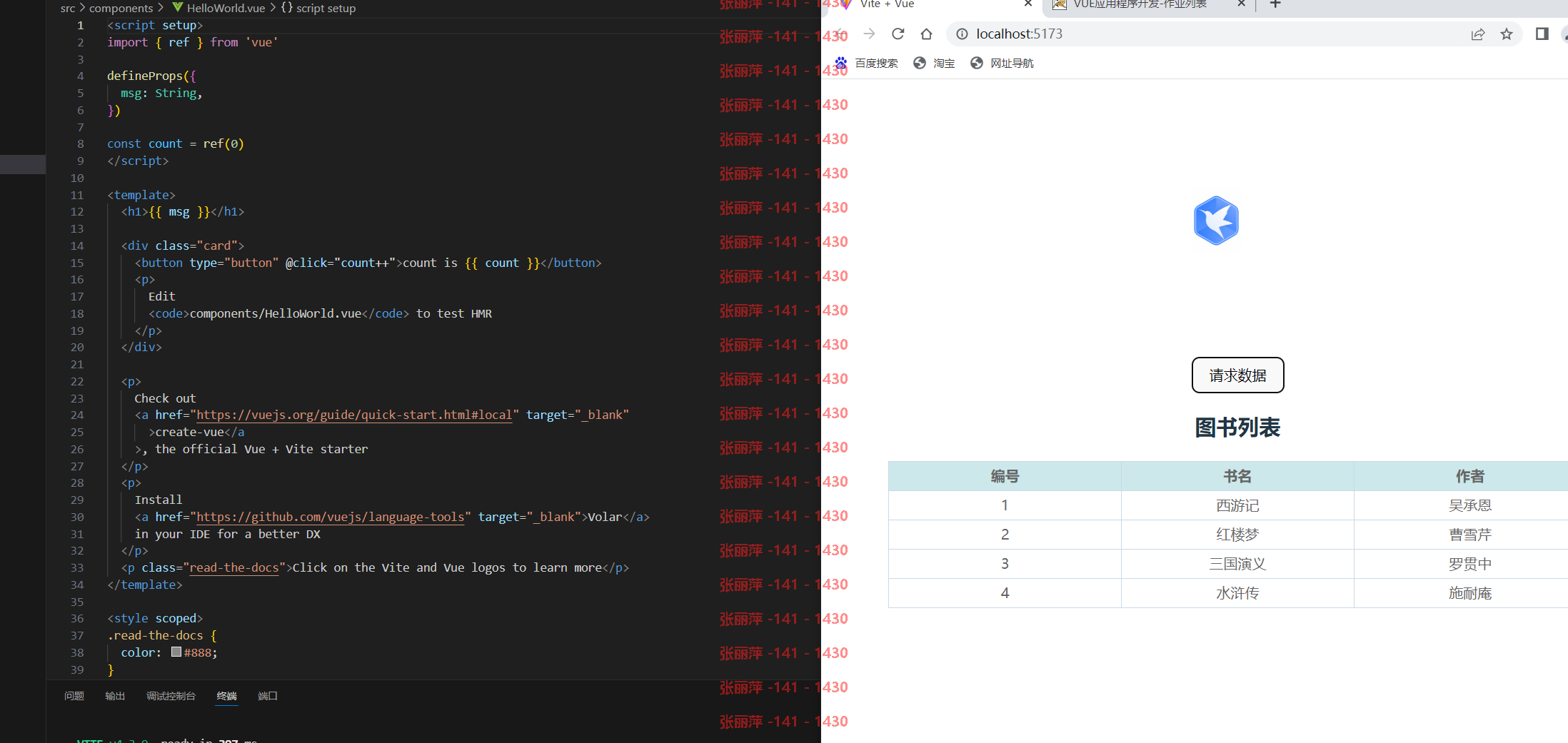1568x743 pixels.
Task: Click the script setup breadcrumb symbol
Action: [318, 8]
